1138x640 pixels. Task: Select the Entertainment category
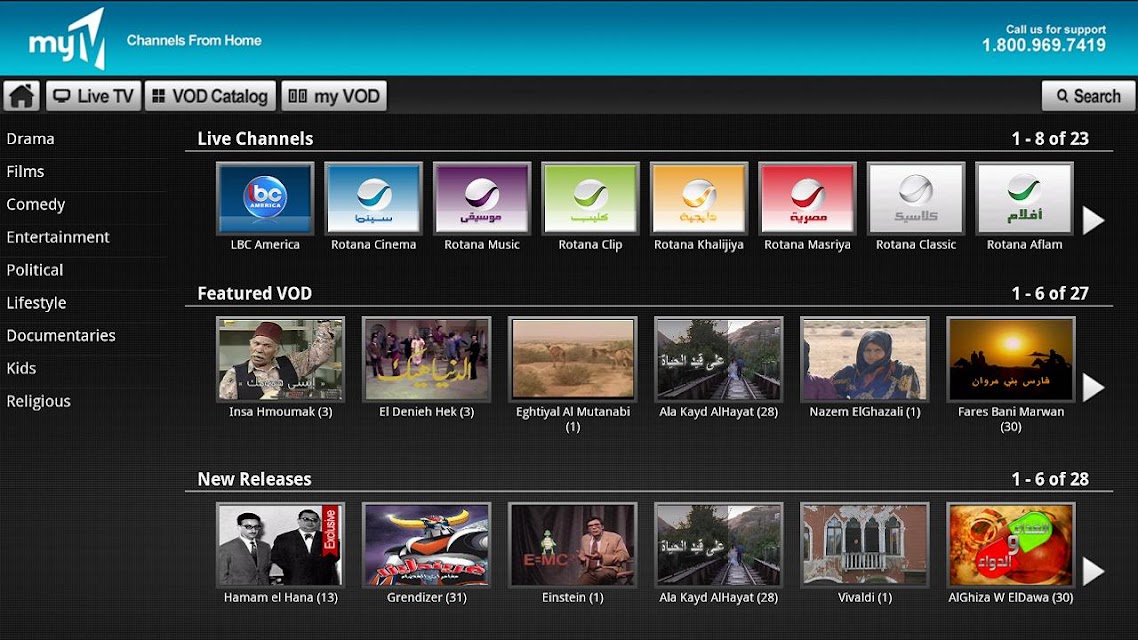coord(58,237)
